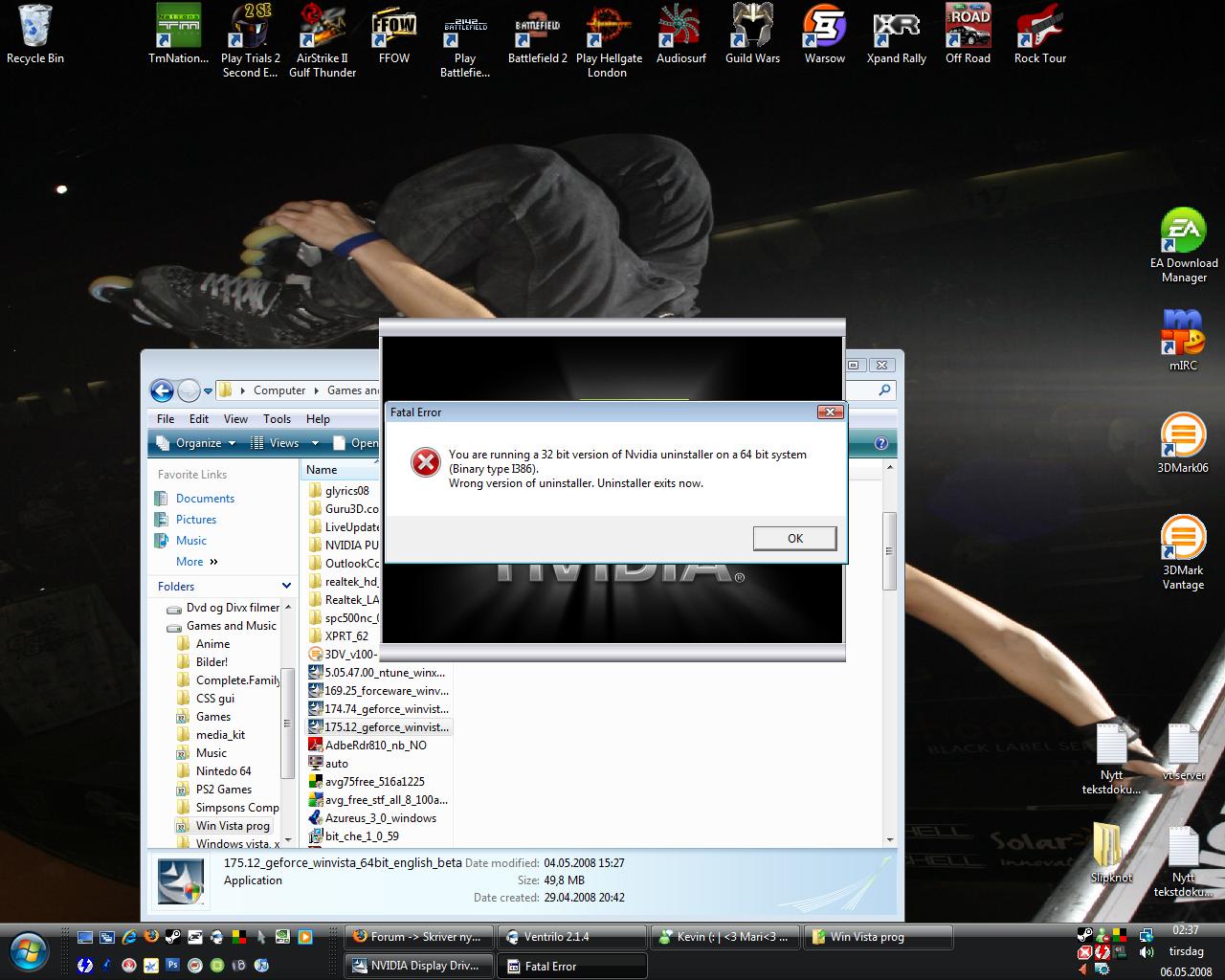This screenshot has width=1225, height=980.
Task: Launch Firefox from the Quick Launch bar
Action: point(151,937)
